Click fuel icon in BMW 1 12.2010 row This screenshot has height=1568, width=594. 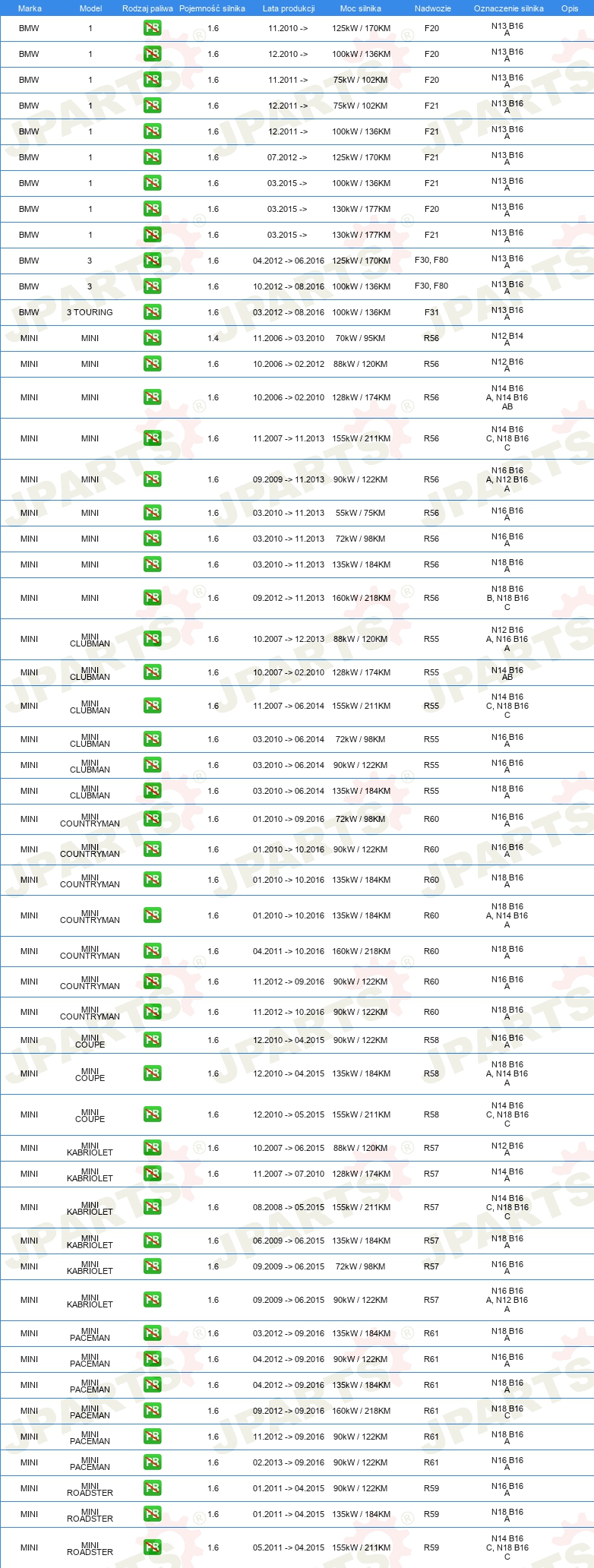(152, 55)
